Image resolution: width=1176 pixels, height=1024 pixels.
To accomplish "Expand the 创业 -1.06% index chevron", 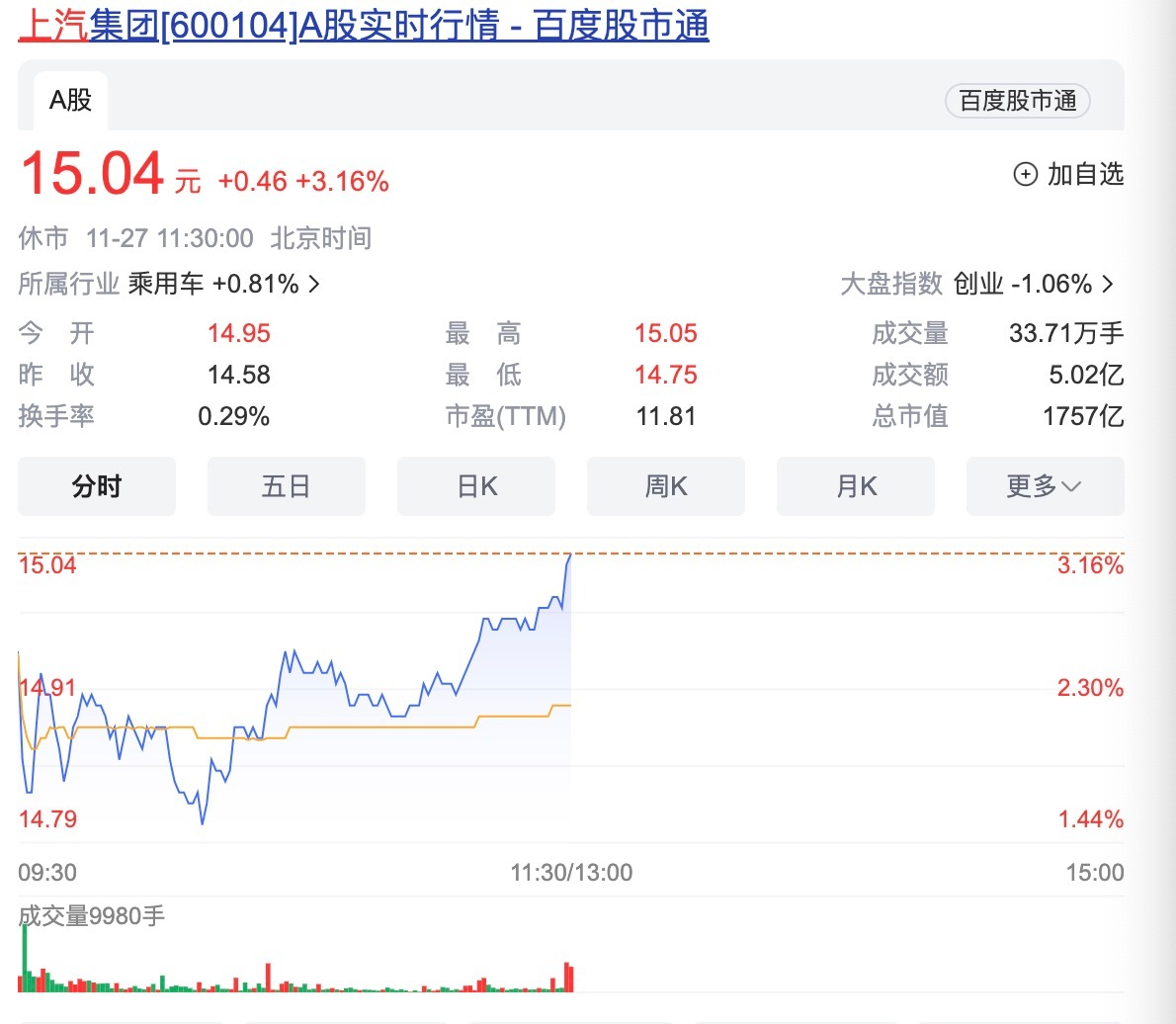I will point(1108,284).
